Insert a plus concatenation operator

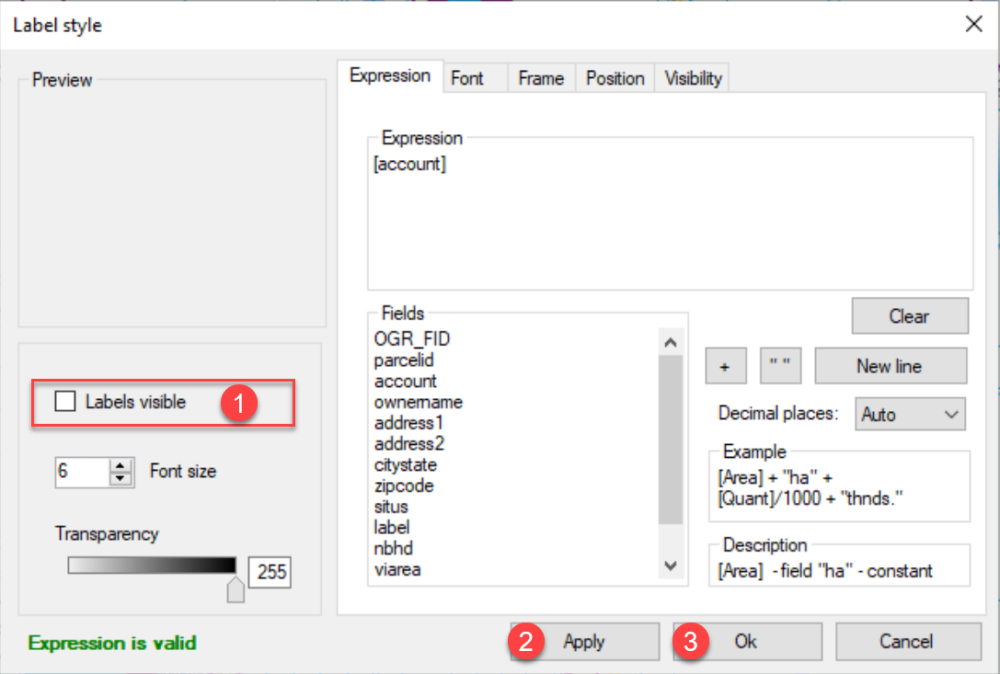coord(725,365)
